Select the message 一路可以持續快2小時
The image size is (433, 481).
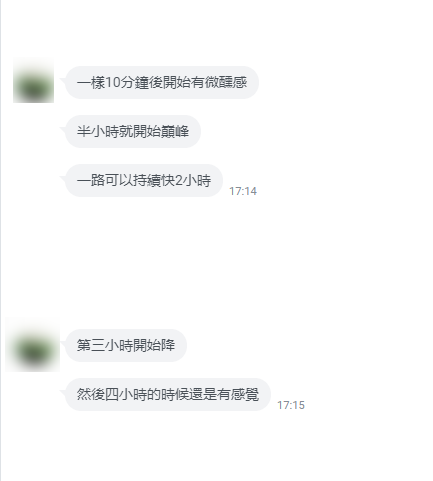[x=144, y=180]
